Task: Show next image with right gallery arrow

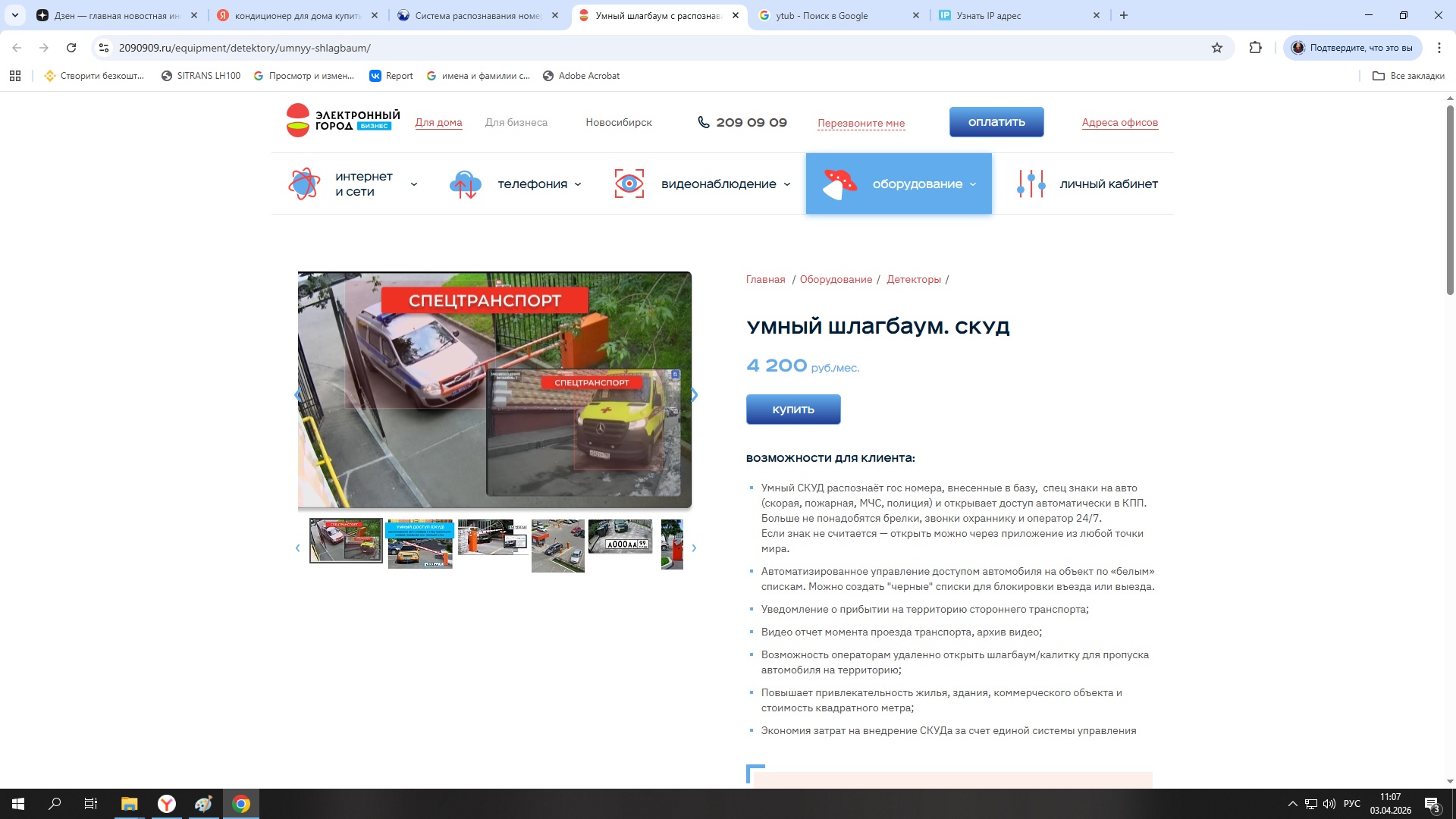Action: pyautogui.click(x=694, y=394)
